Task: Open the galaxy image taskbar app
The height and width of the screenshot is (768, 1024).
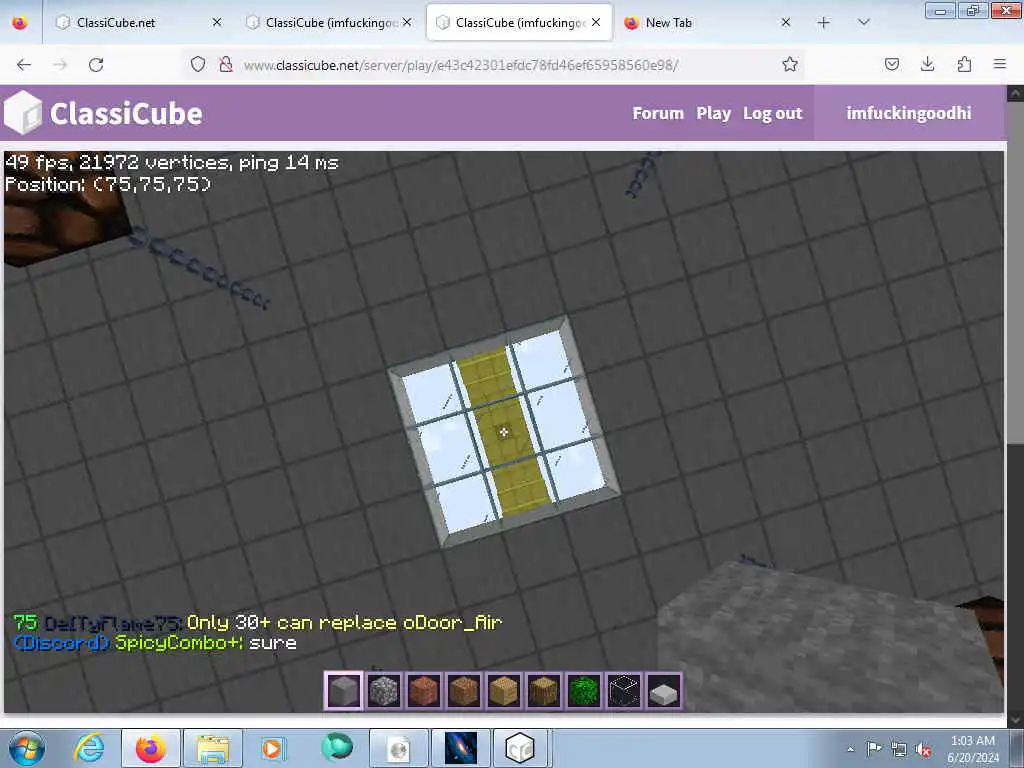Action: [460, 748]
